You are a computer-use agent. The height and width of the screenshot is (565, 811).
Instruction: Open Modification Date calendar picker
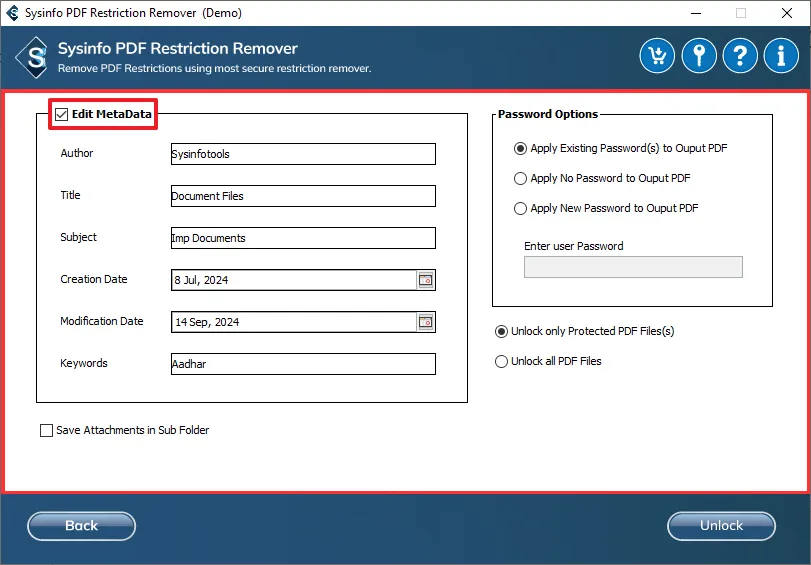[x=425, y=322]
